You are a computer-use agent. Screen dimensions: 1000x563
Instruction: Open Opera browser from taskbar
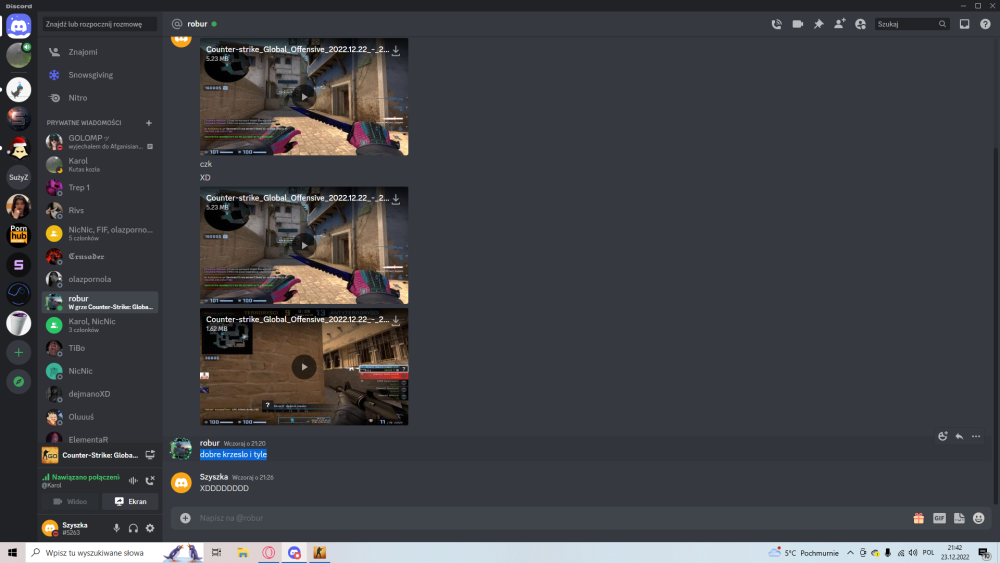tap(268, 553)
